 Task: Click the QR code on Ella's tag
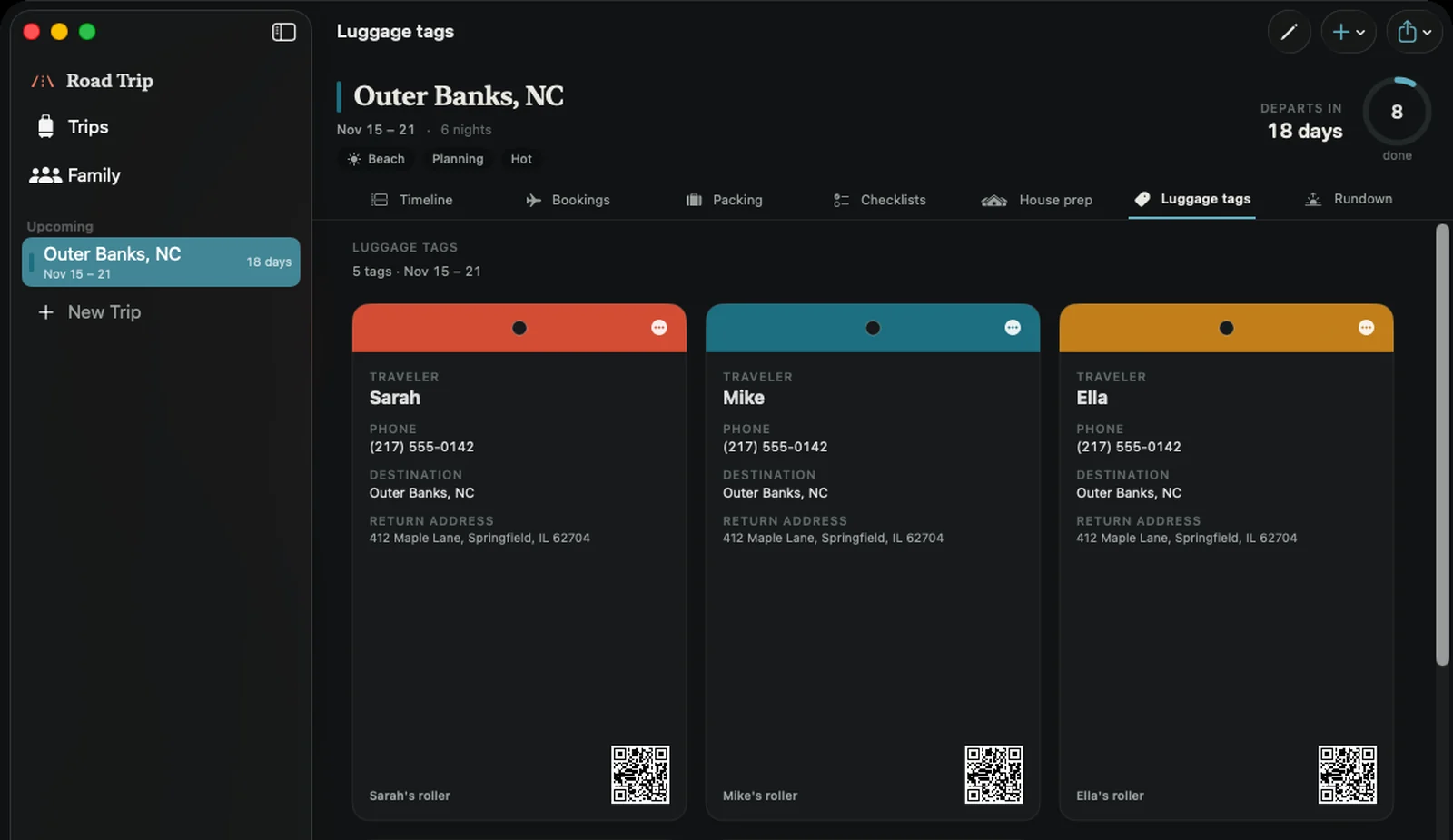click(x=1348, y=775)
